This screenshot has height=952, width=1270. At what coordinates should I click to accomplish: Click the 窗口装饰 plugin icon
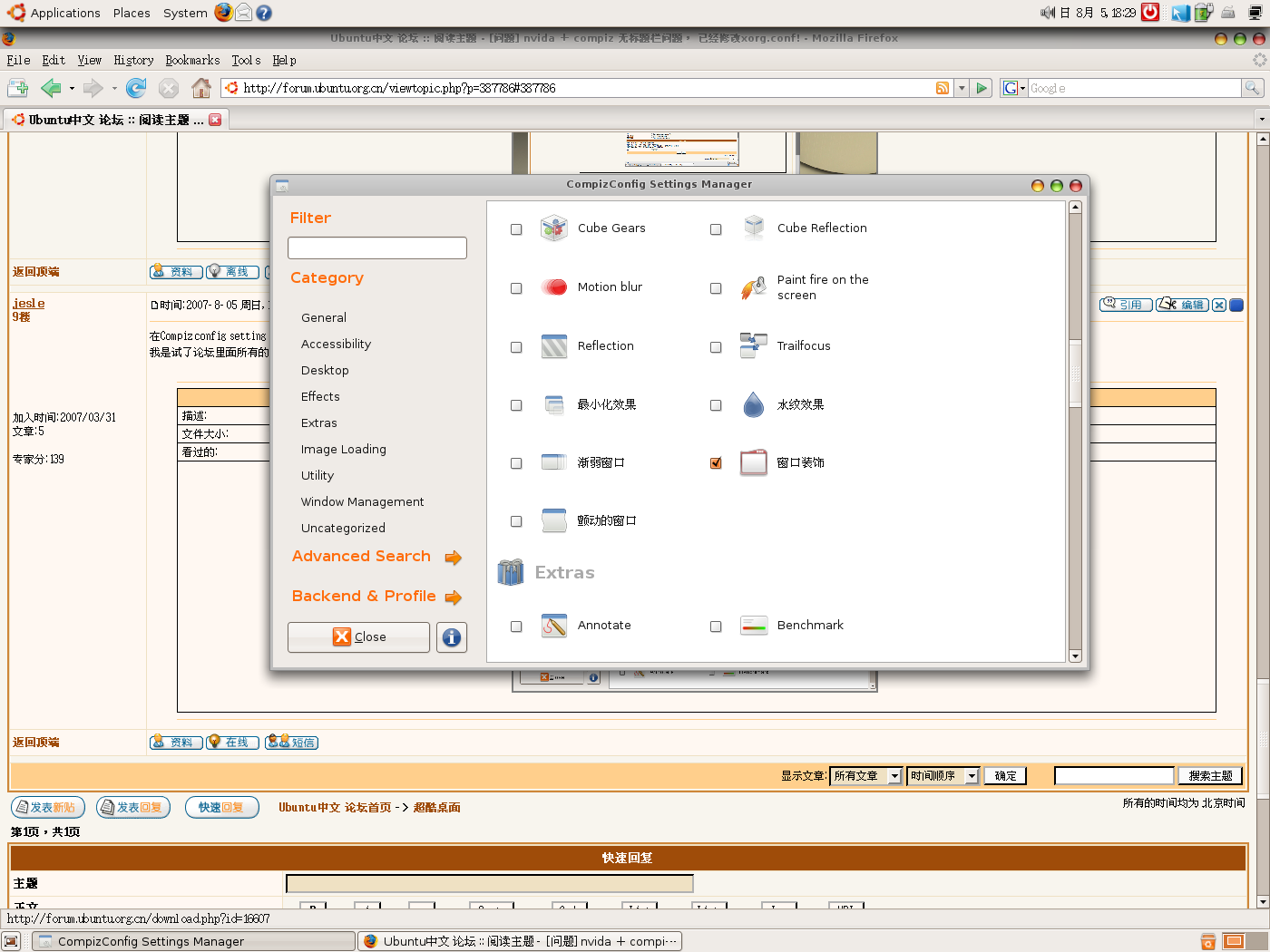754,462
